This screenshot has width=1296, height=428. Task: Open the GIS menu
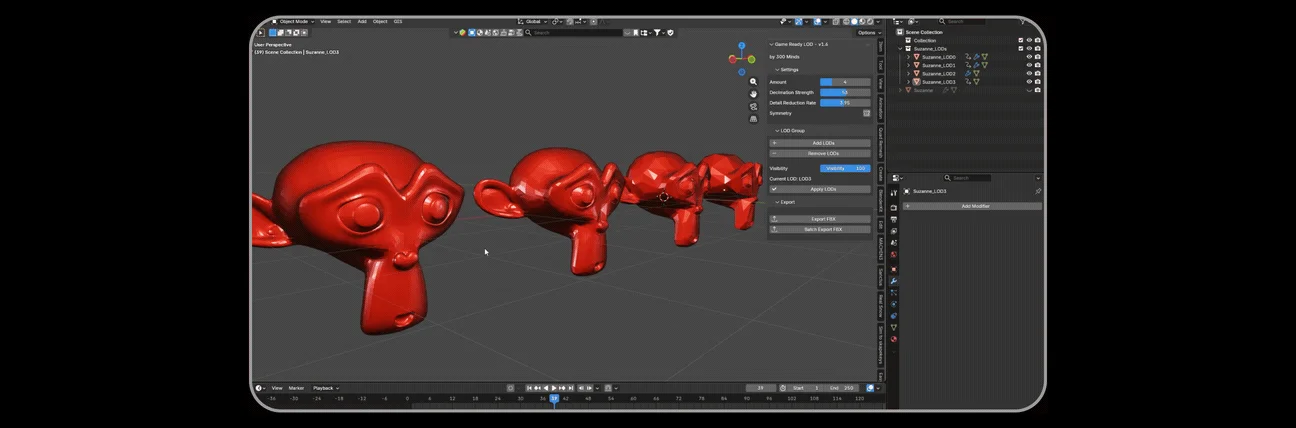(398, 21)
